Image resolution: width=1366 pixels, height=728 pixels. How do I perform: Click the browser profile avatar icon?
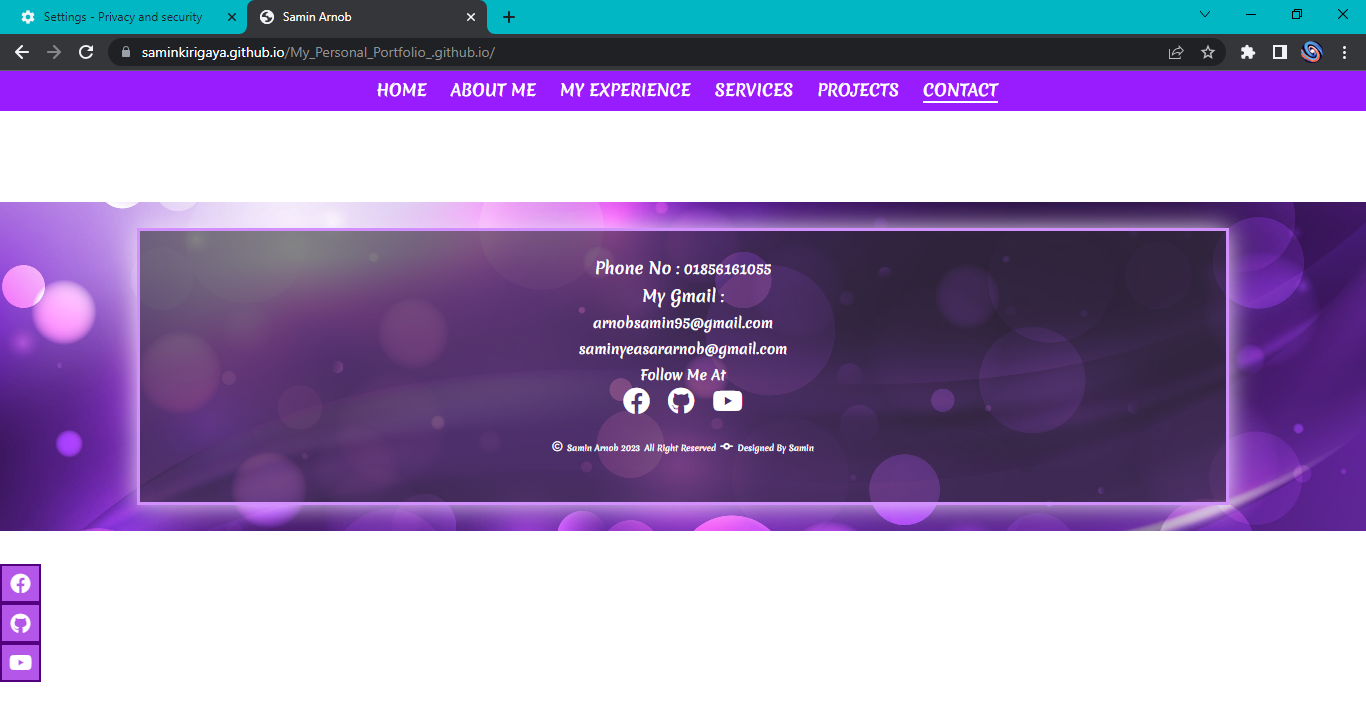point(1312,52)
